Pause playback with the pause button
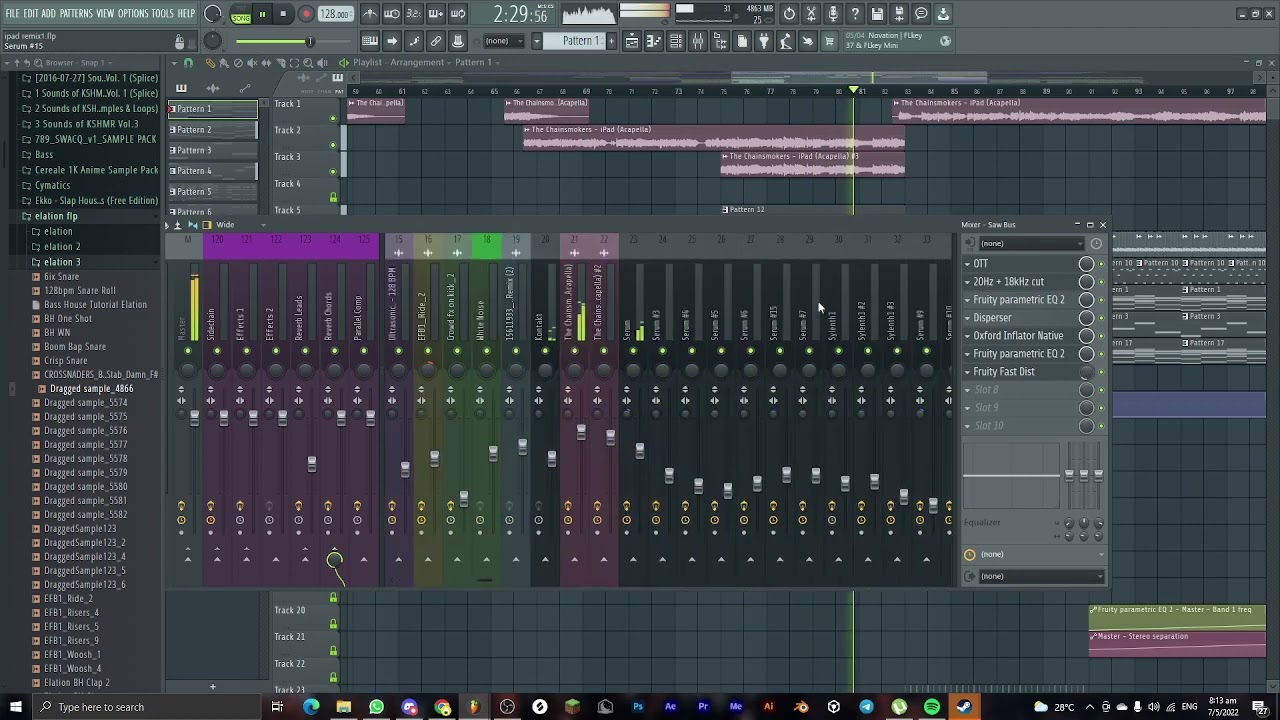The height and width of the screenshot is (720, 1280). point(262,14)
